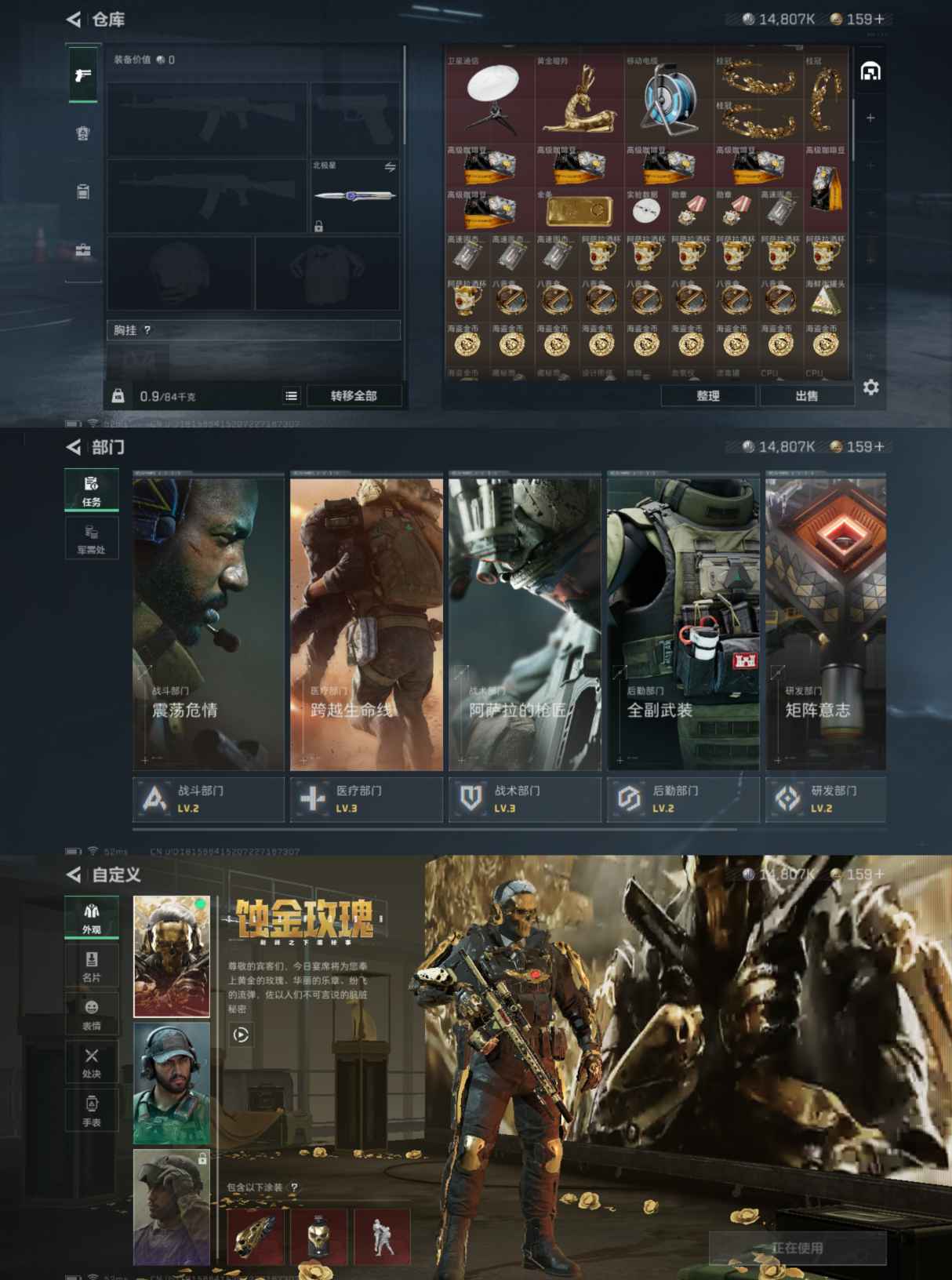Switch to the 名片 namecard tab
952x1280 pixels.
click(x=92, y=966)
